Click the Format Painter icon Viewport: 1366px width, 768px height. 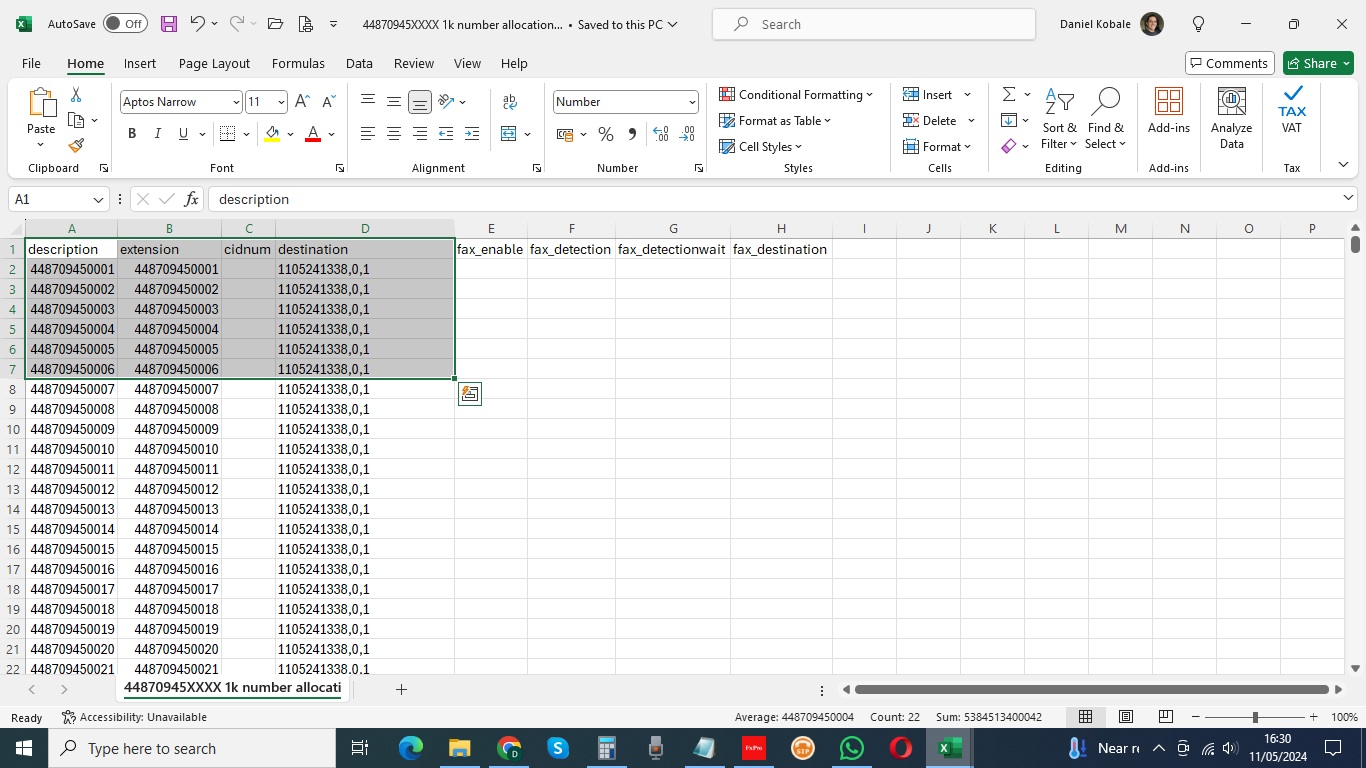76,145
